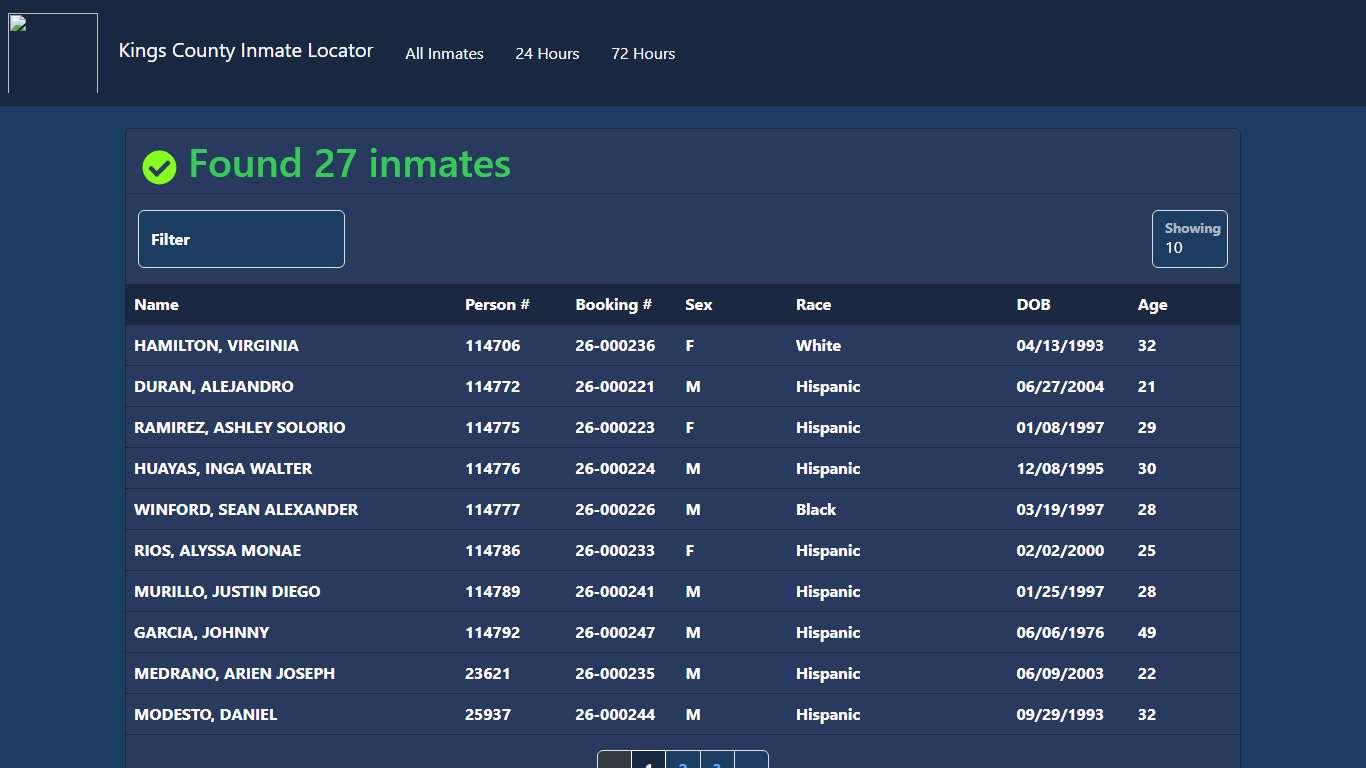
Task: Click the green checkmark success icon
Action: coord(159,167)
